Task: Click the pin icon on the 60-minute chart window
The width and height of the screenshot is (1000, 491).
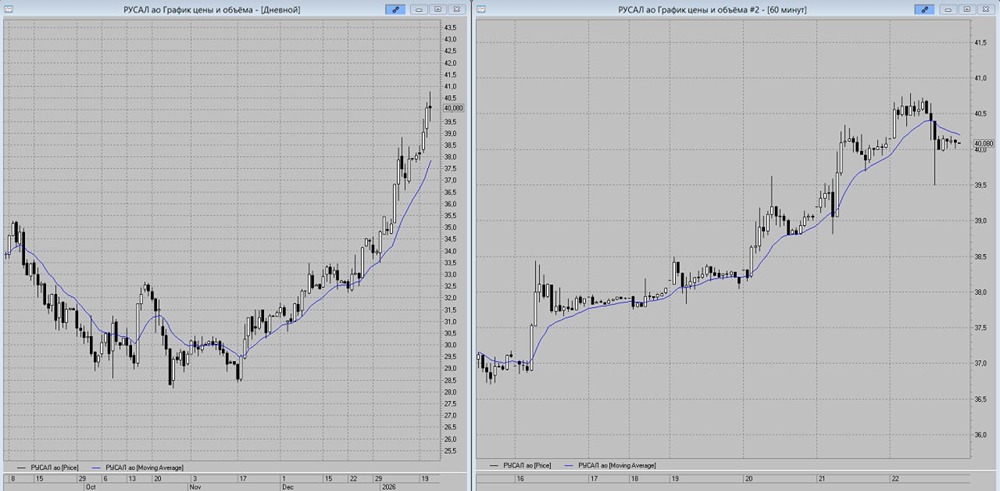Action: [924, 10]
